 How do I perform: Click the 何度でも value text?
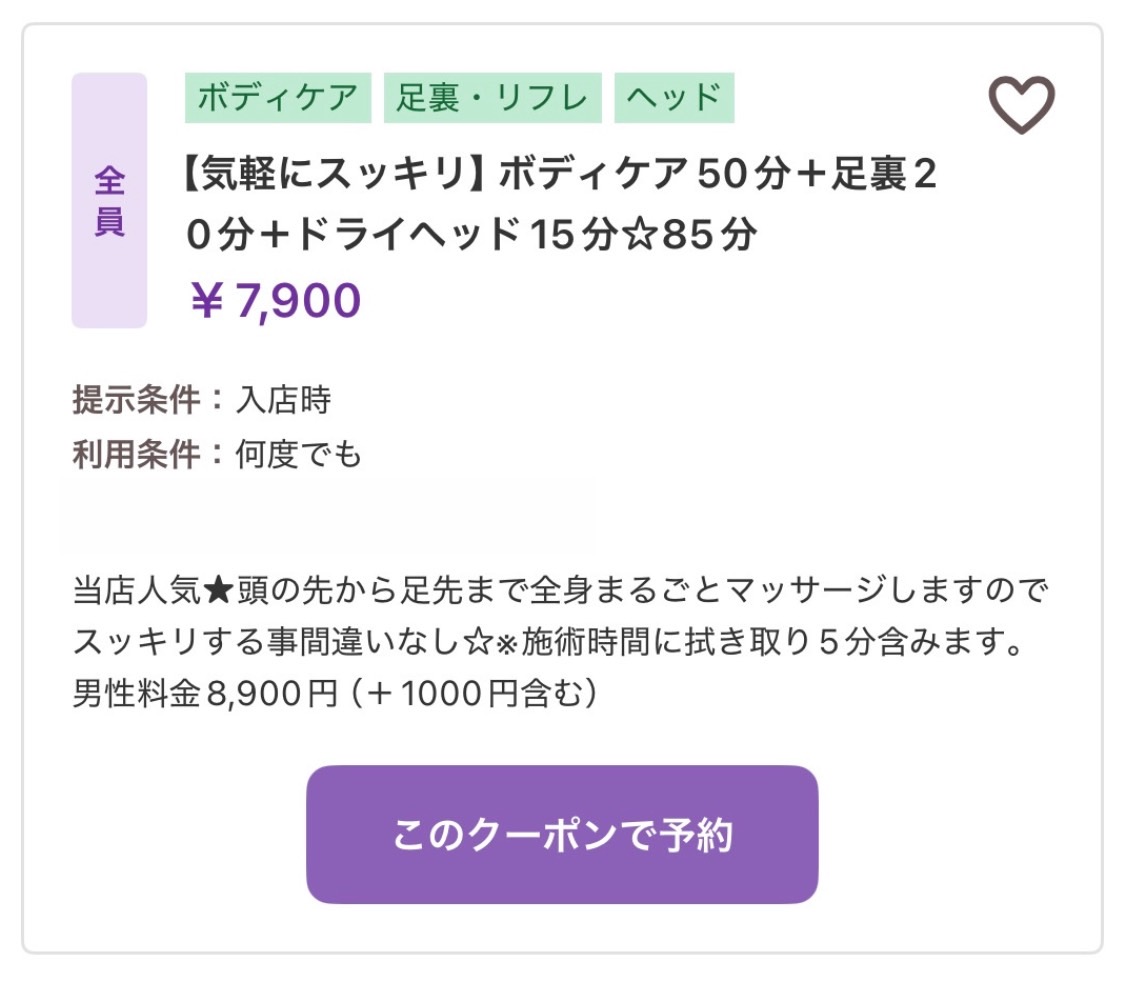pos(298,454)
